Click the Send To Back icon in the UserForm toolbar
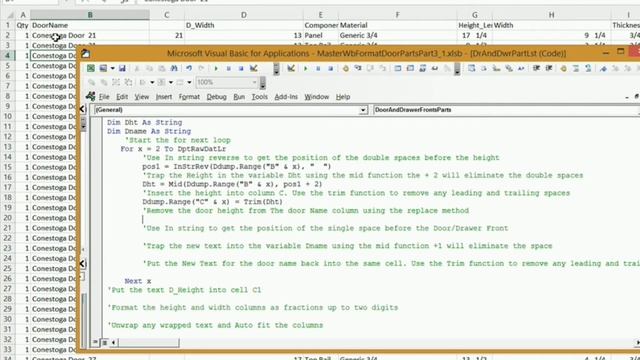This screenshot has height=360, width=640. click(104, 82)
